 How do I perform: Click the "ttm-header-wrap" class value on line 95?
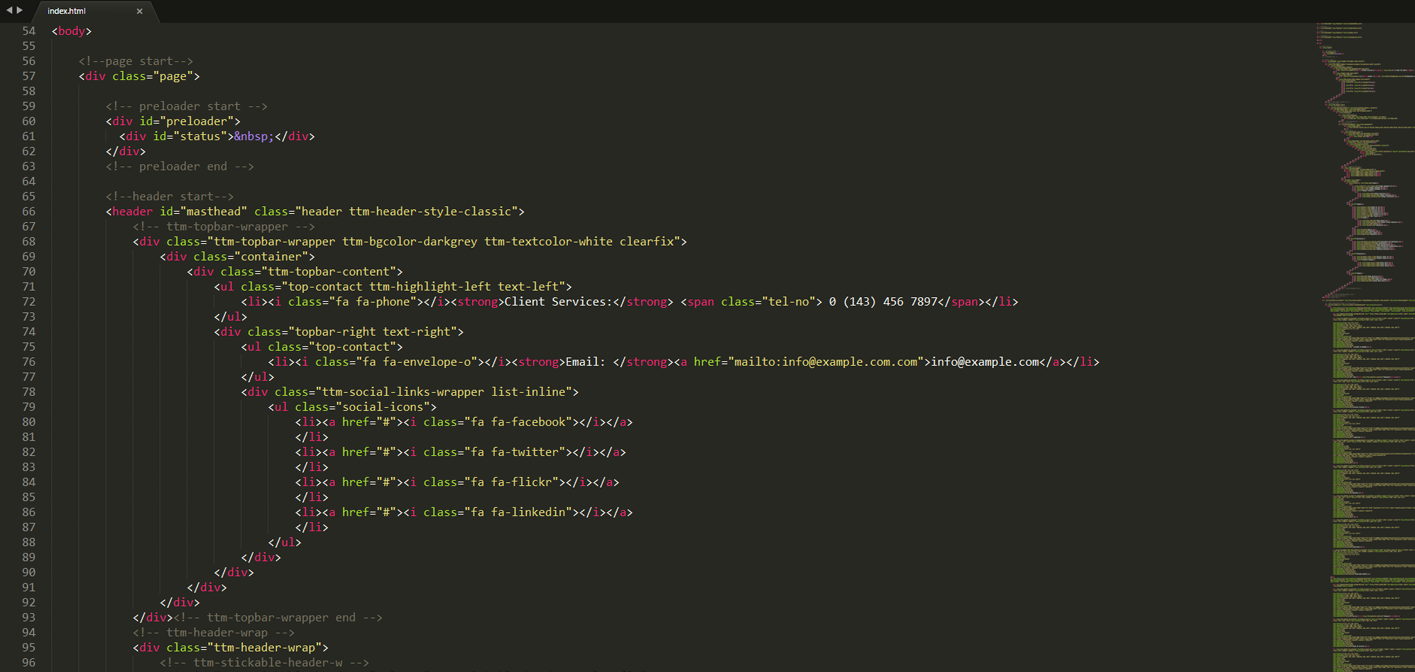265,647
